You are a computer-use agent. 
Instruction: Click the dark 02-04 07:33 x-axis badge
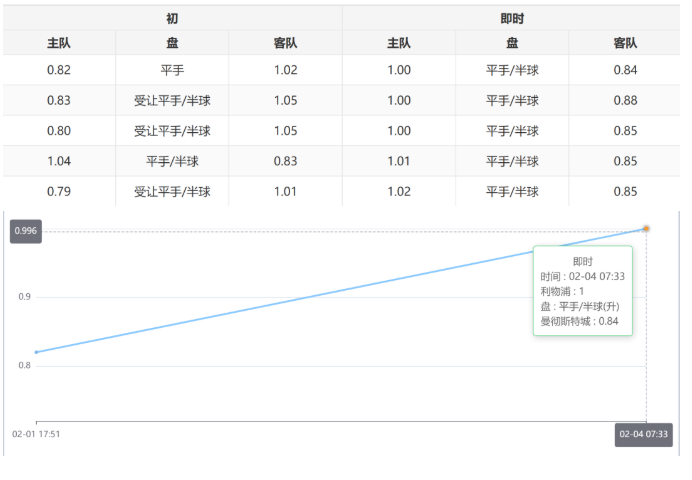(643, 434)
